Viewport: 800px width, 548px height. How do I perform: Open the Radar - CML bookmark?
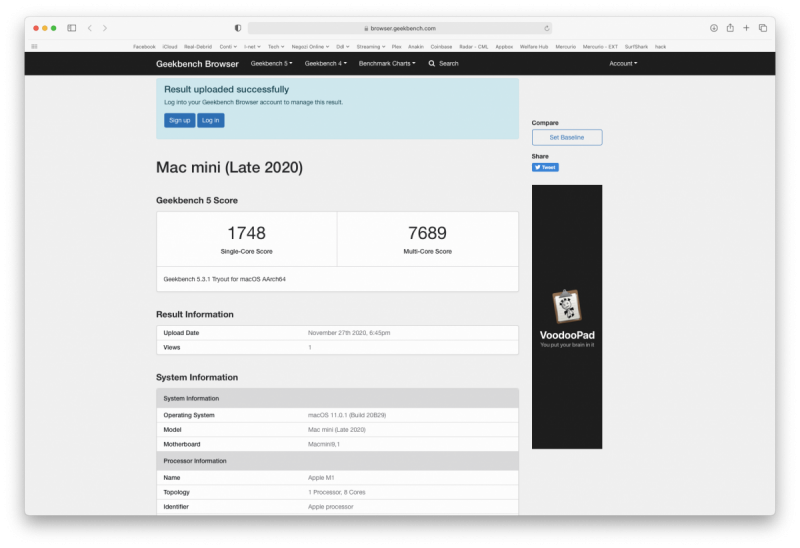tap(473, 46)
